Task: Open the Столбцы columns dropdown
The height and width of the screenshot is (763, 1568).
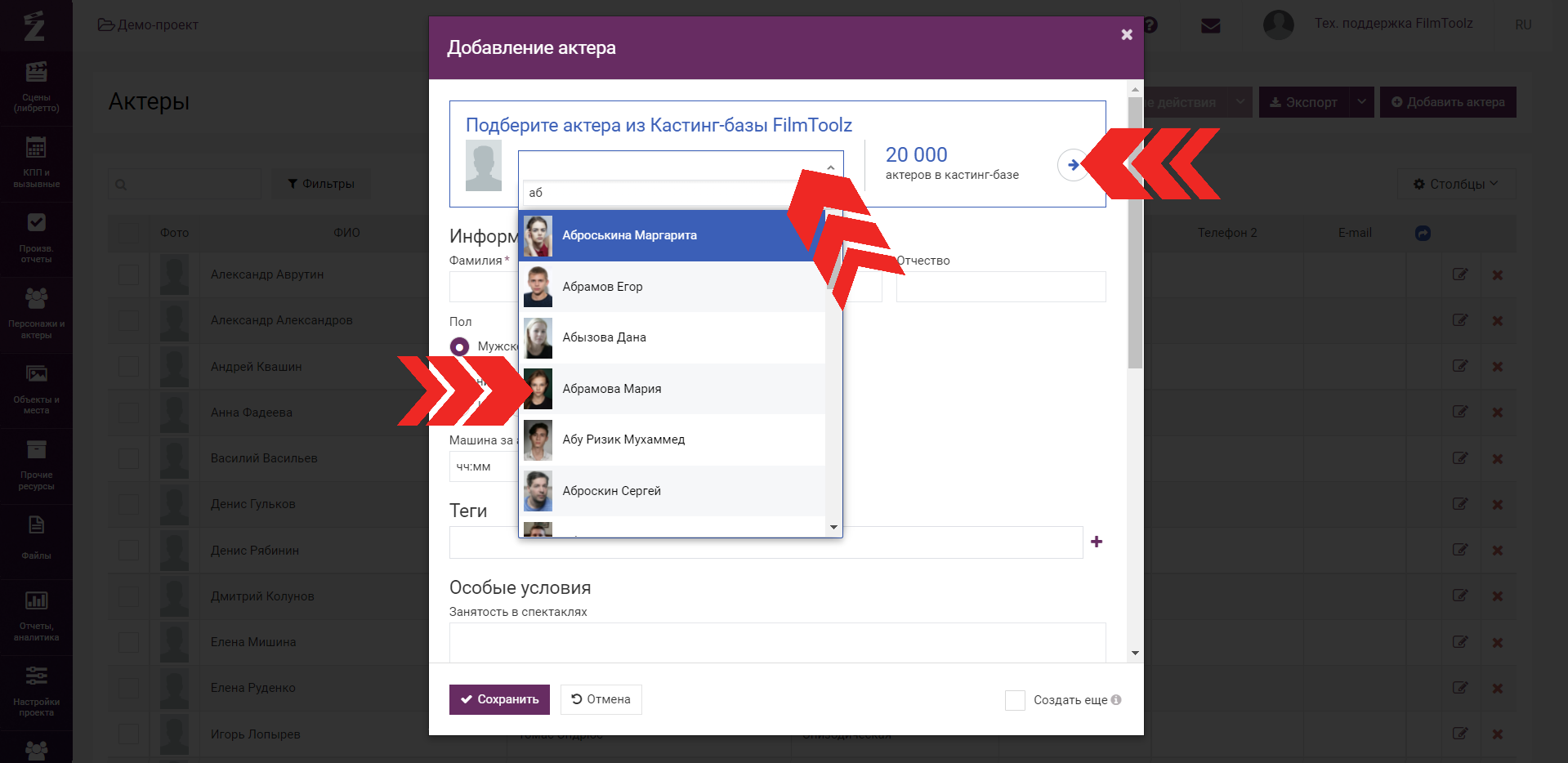Action: pos(1456,184)
